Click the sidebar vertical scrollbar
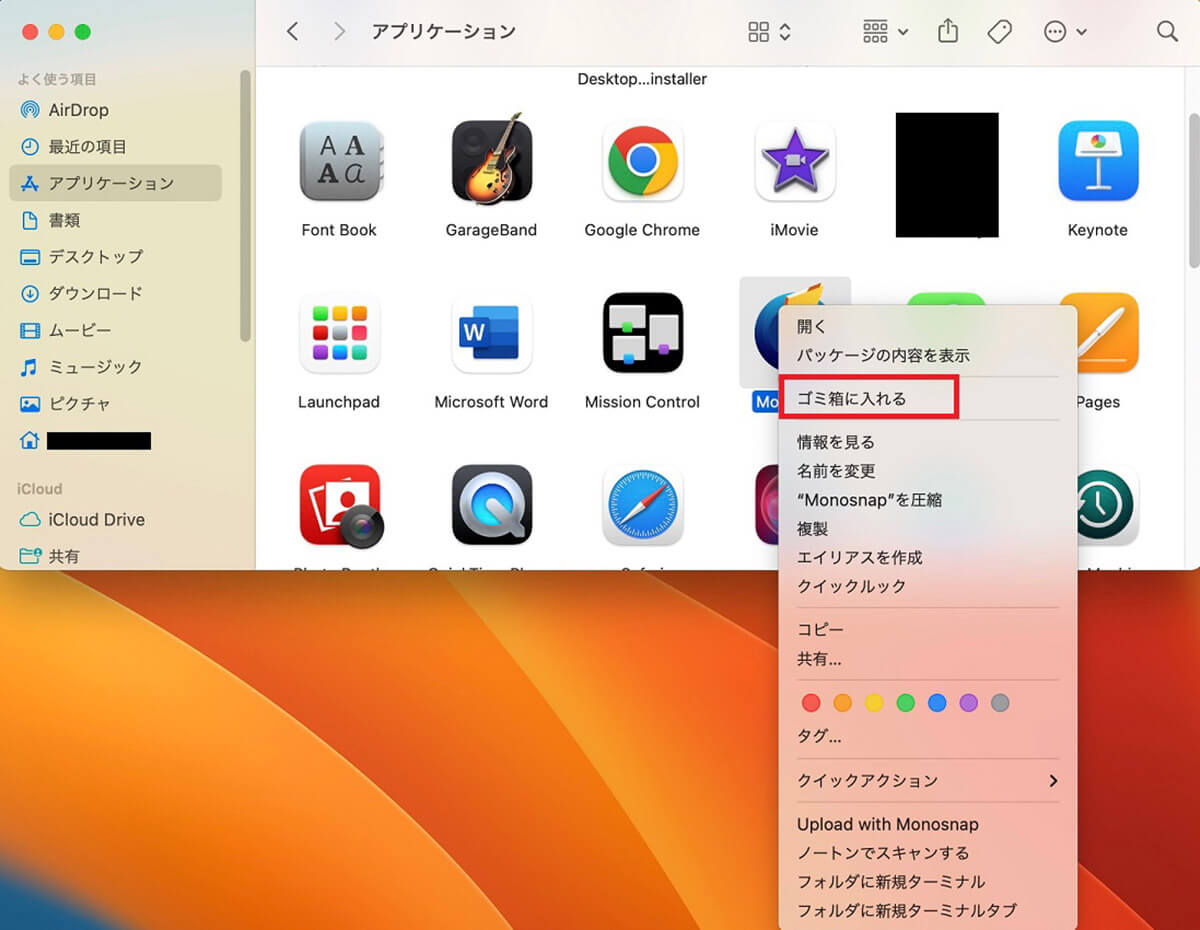 (x=245, y=206)
